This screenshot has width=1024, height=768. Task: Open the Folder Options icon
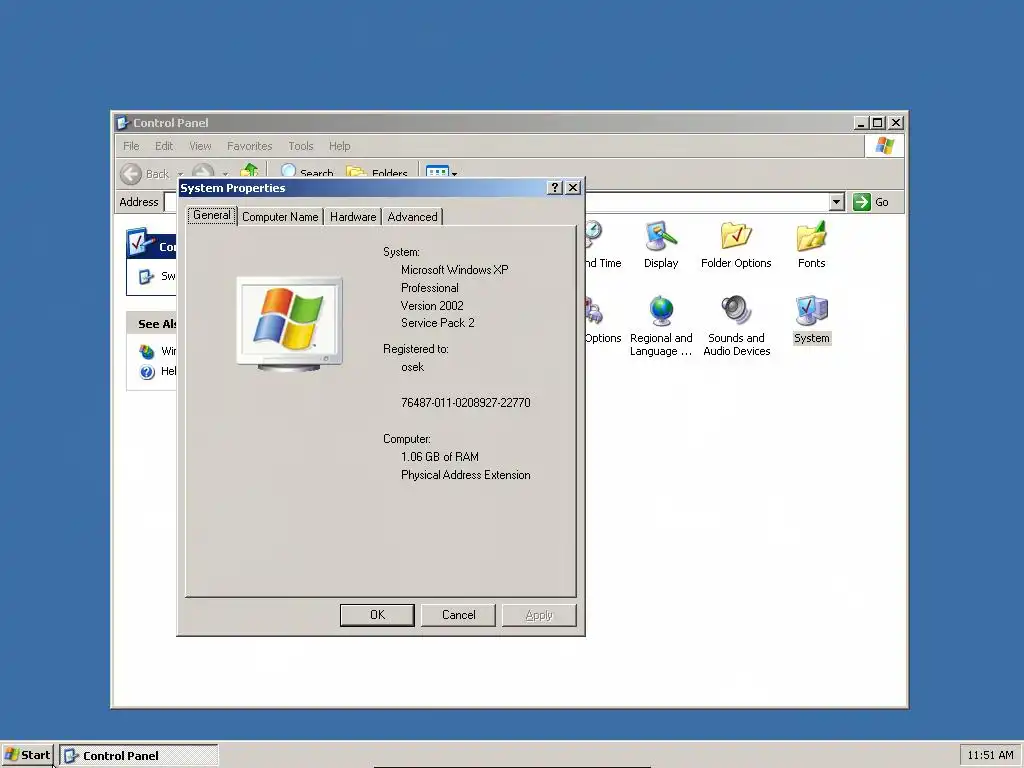point(736,245)
